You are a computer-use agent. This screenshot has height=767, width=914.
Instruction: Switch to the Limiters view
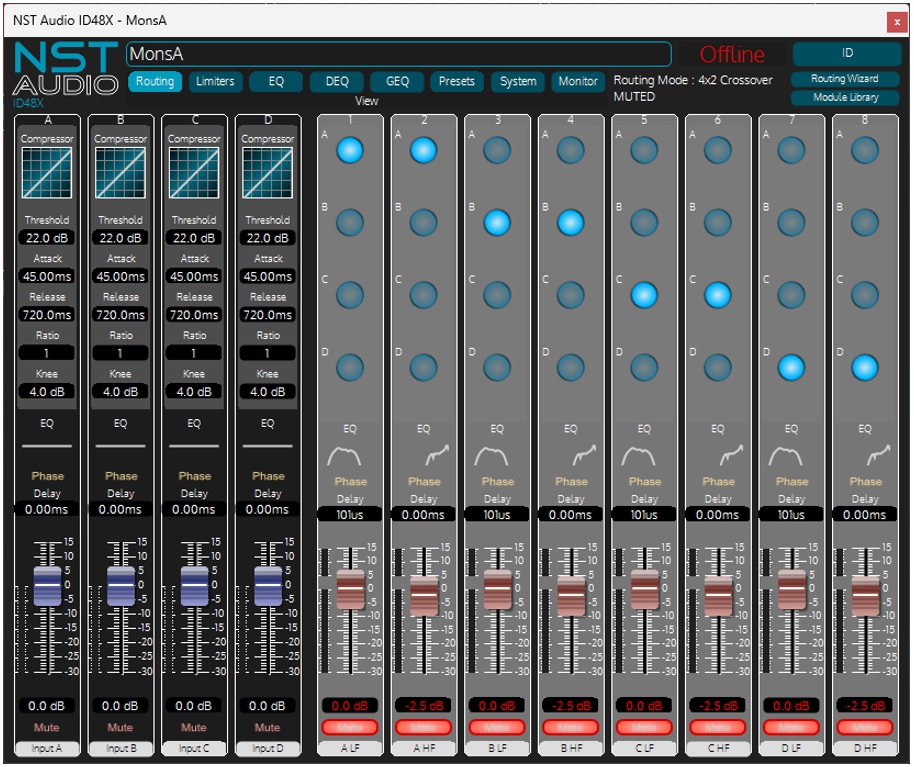(x=215, y=82)
